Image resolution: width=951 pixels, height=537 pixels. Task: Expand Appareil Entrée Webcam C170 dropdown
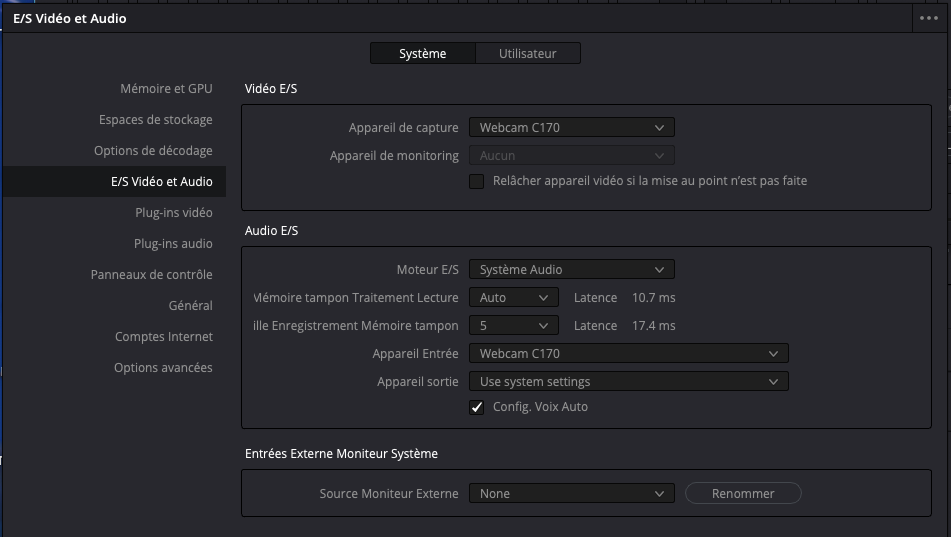coord(628,354)
